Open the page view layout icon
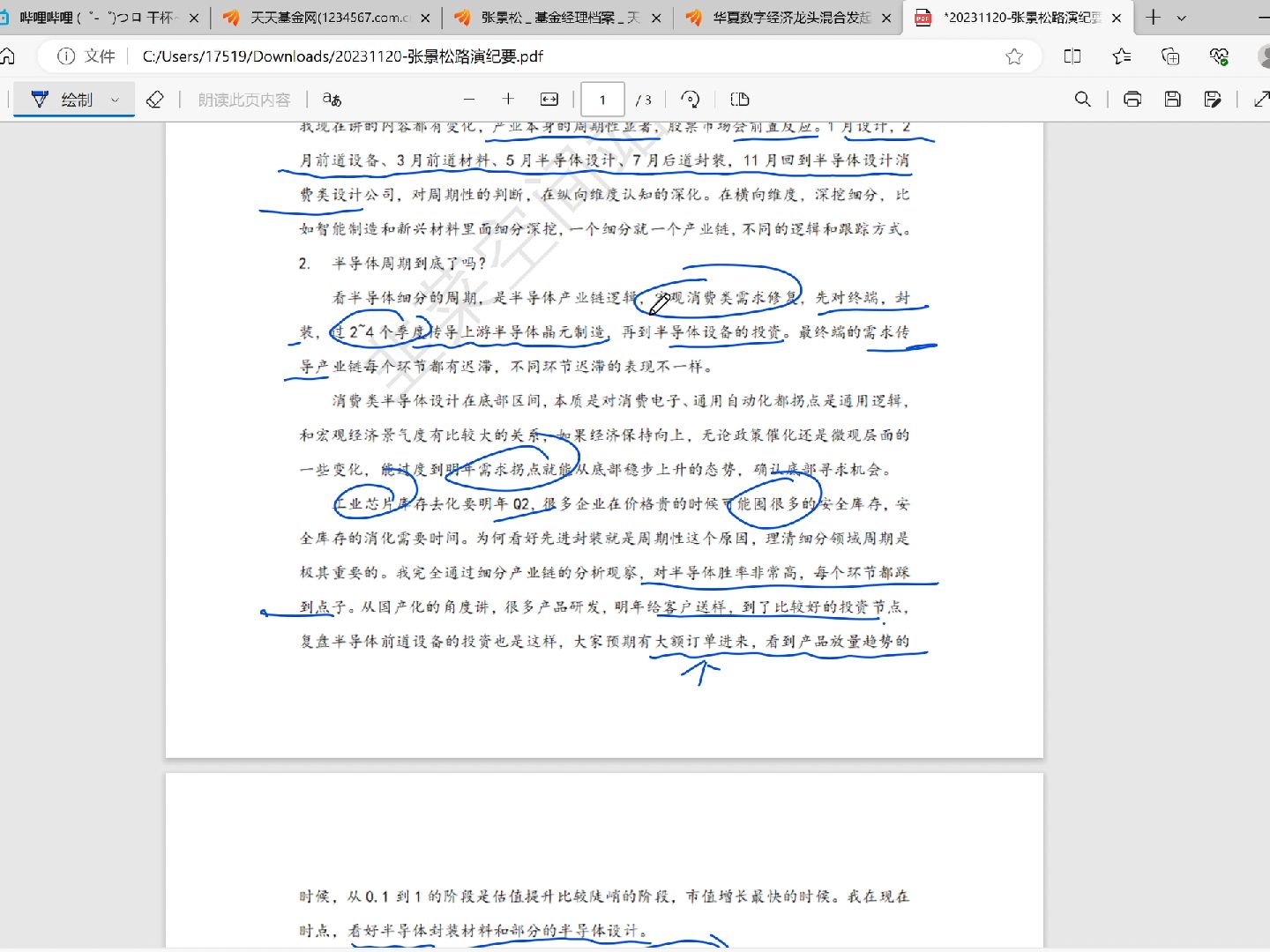This screenshot has height=952, width=1270. tap(740, 100)
